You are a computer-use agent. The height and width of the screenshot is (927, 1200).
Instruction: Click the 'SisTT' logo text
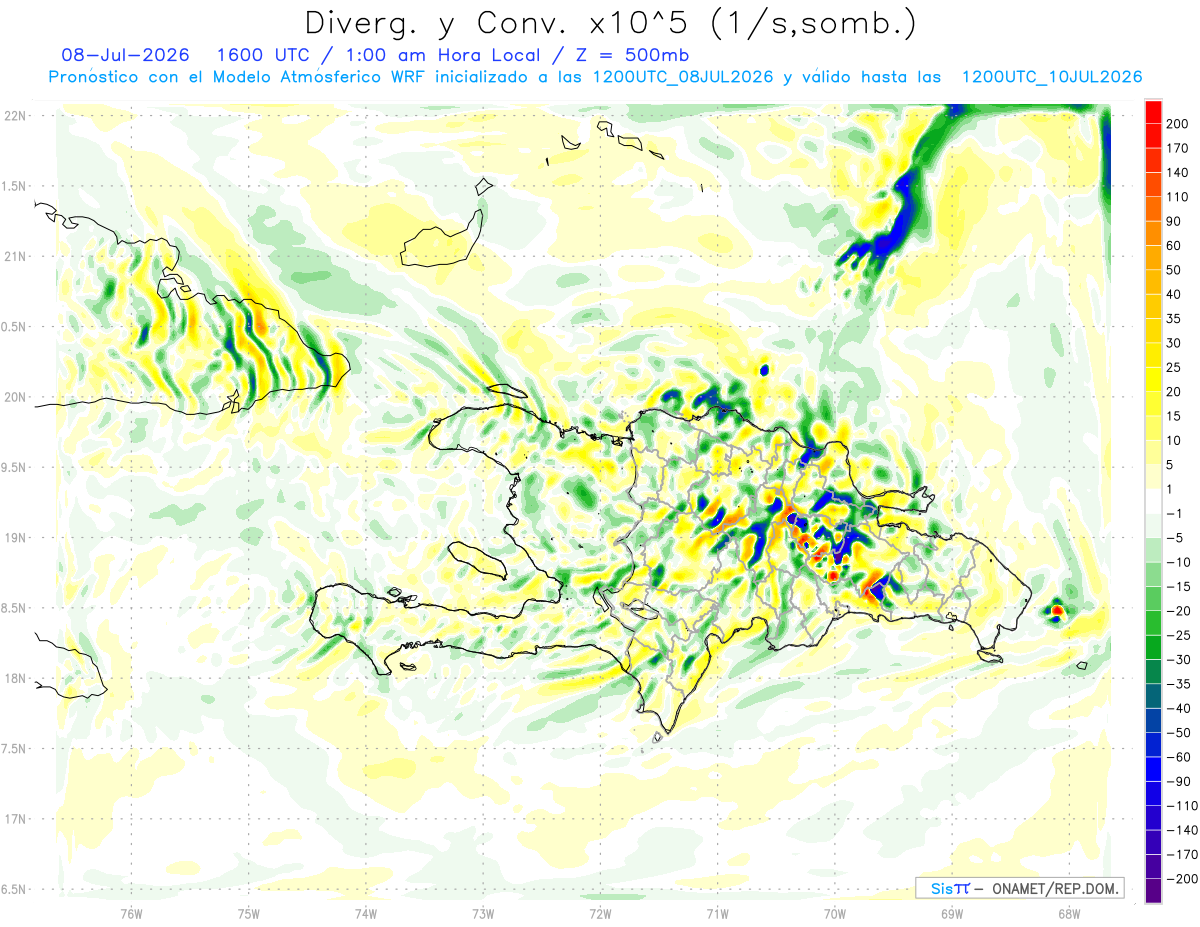[949, 888]
